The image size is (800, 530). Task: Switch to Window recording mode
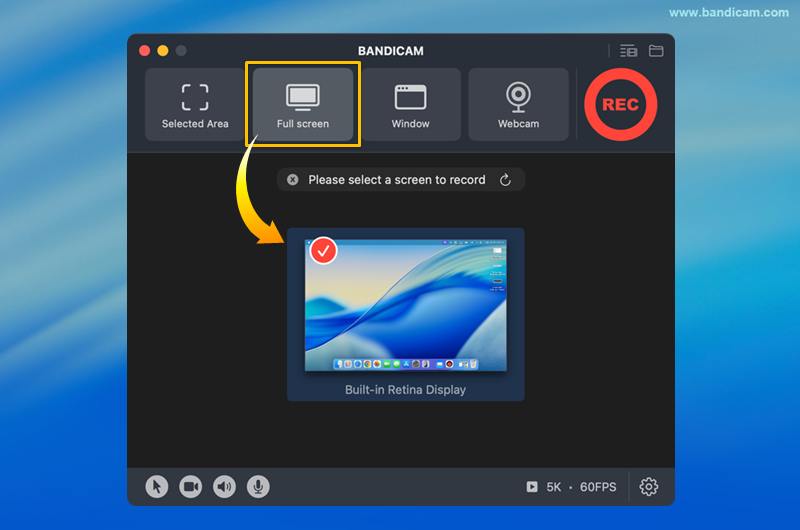(x=410, y=105)
